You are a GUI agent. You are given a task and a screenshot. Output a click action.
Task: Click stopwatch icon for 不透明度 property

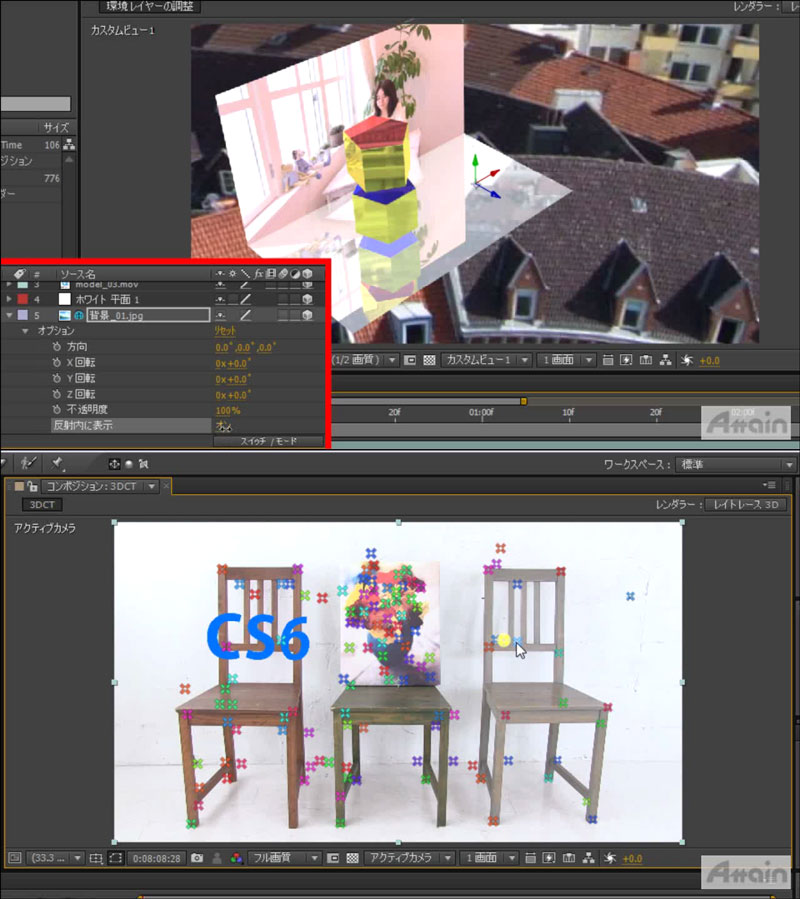click(x=57, y=410)
